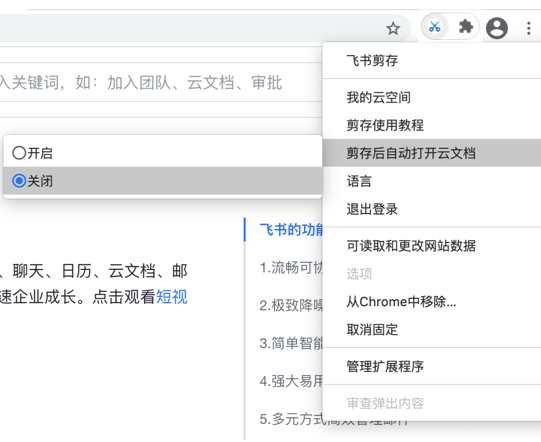
Task: Open the Extensions puzzle piece icon
Action: (465, 27)
